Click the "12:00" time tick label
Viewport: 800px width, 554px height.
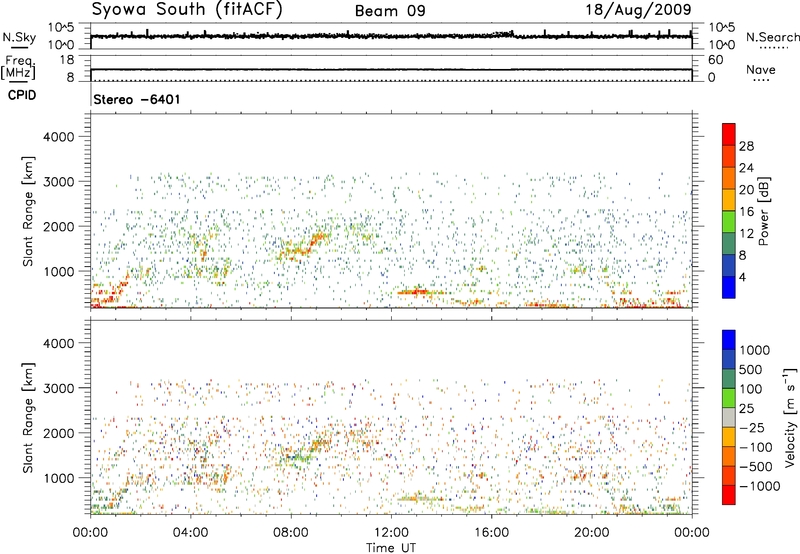click(391, 533)
